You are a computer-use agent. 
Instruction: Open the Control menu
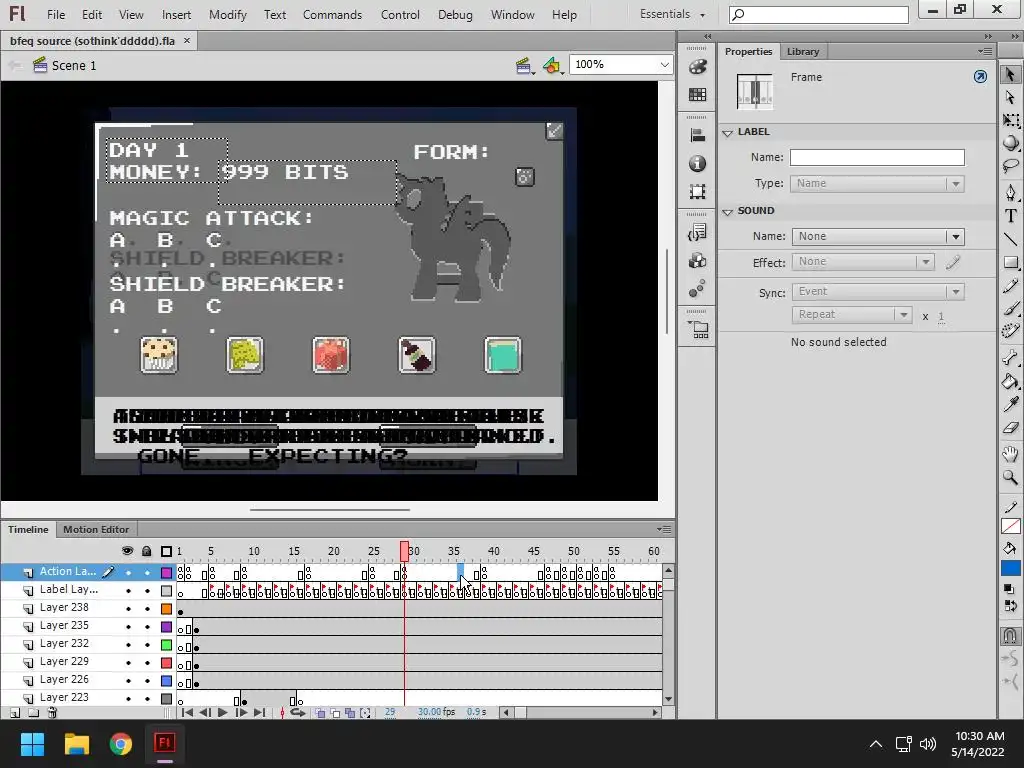(400, 14)
